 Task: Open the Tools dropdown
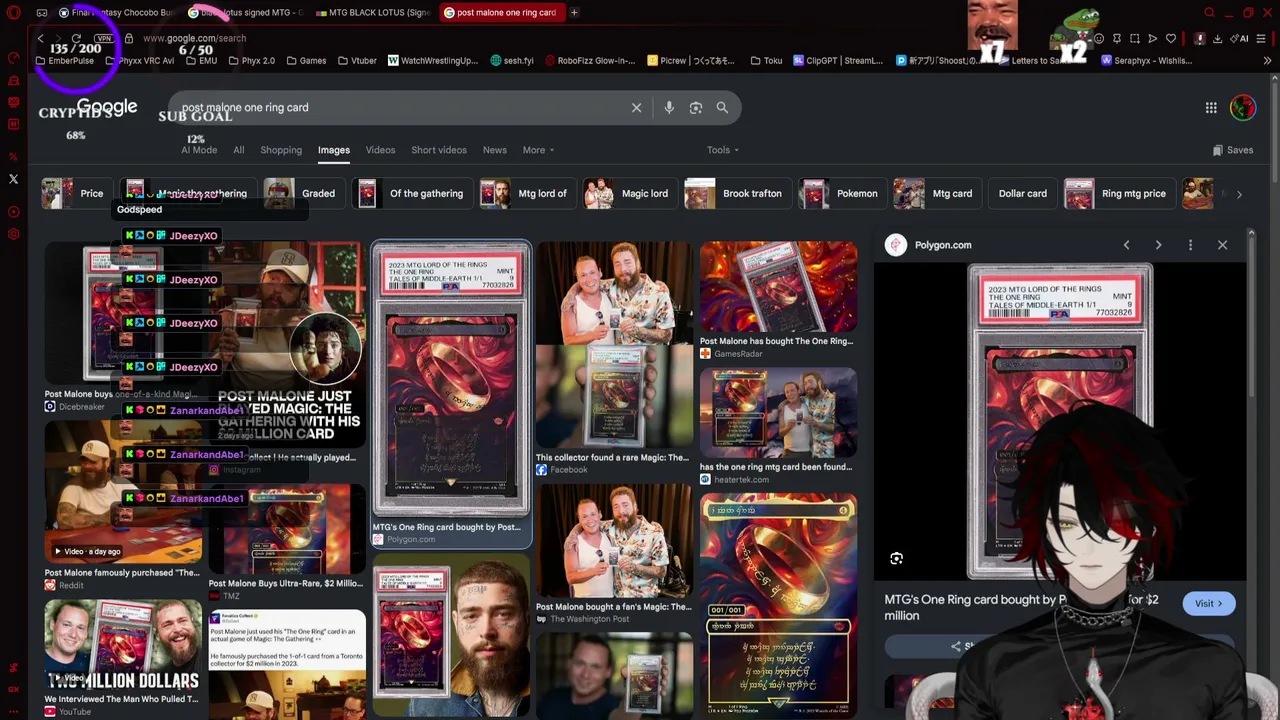tap(723, 150)
